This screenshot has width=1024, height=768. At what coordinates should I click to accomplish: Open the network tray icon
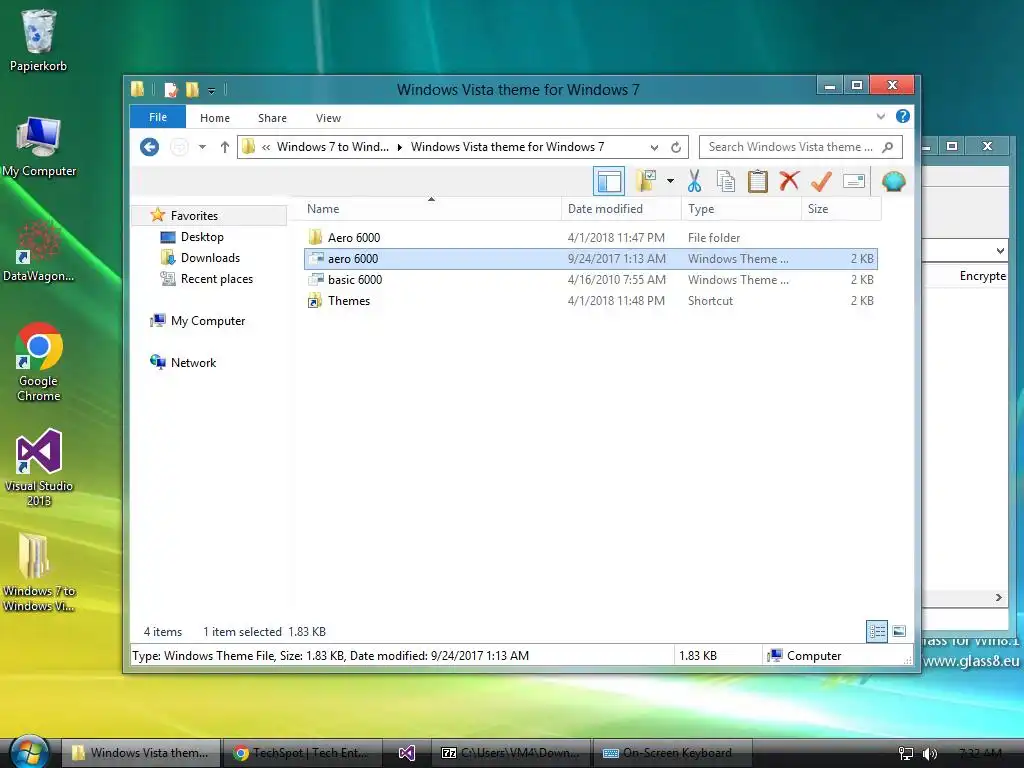pyautogui.click(x=906, y=754)
